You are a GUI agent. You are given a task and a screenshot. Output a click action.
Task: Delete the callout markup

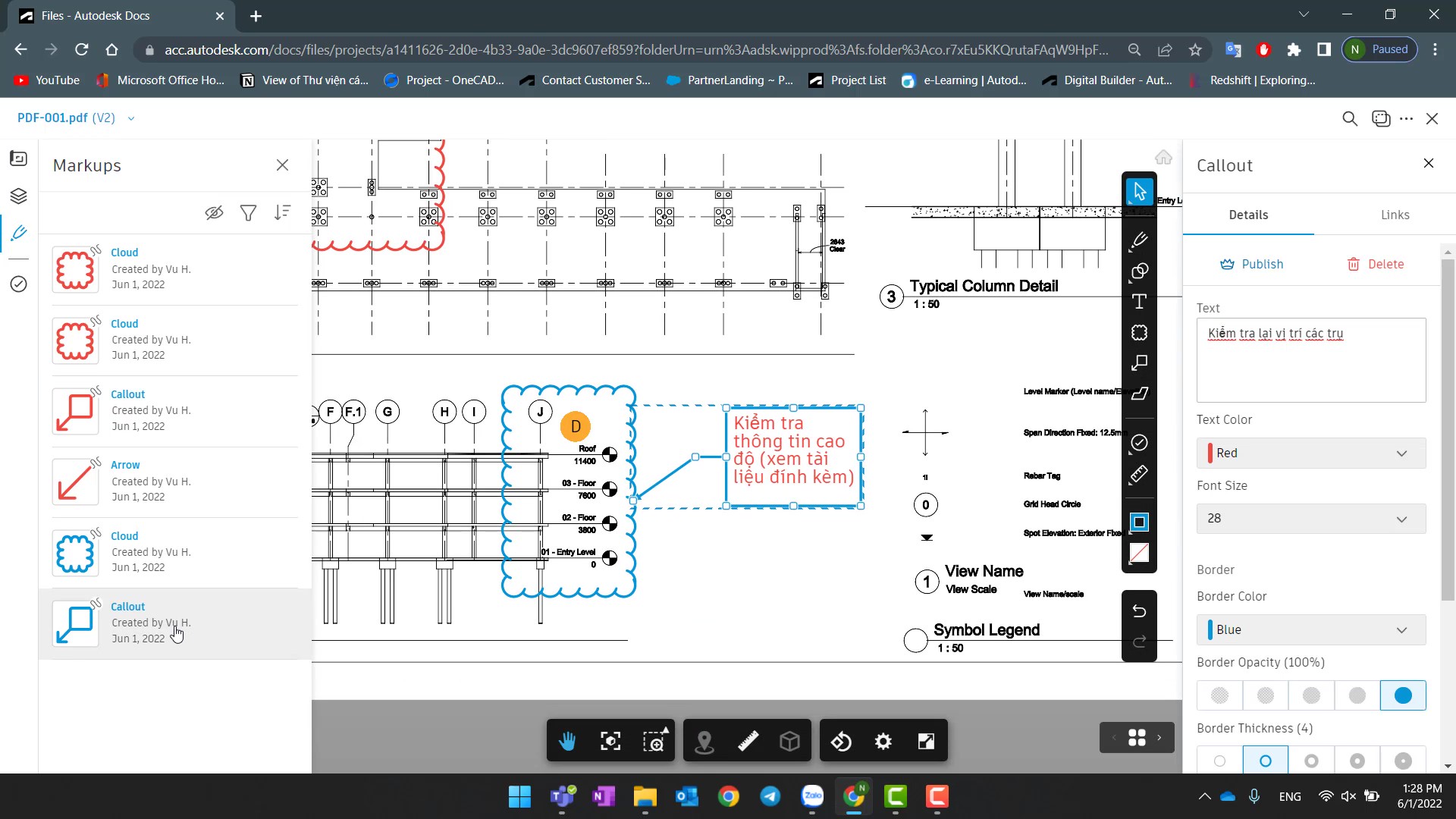click(1375, 264)
